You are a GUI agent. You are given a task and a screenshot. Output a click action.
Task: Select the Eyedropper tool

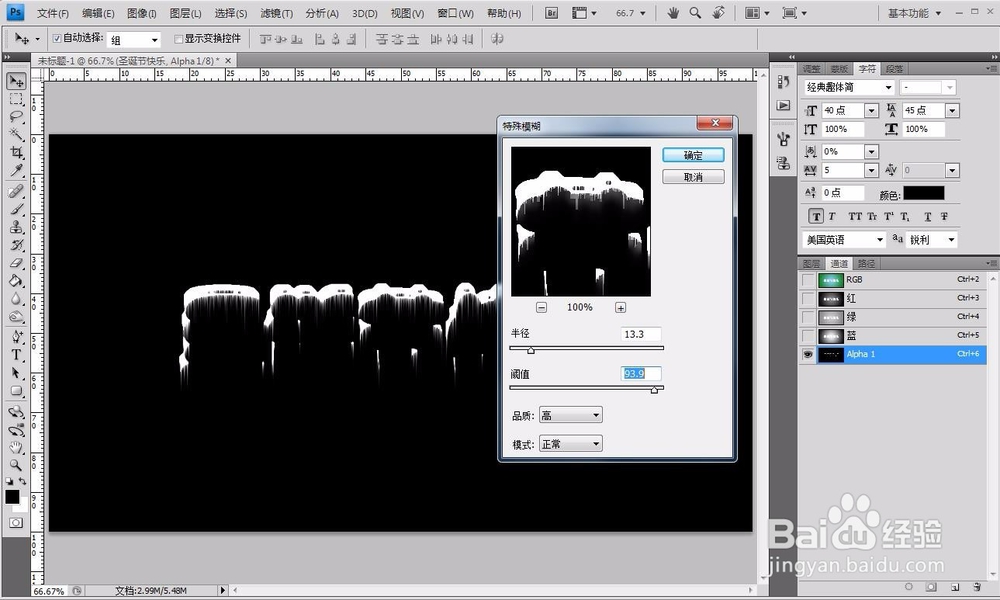16,170
